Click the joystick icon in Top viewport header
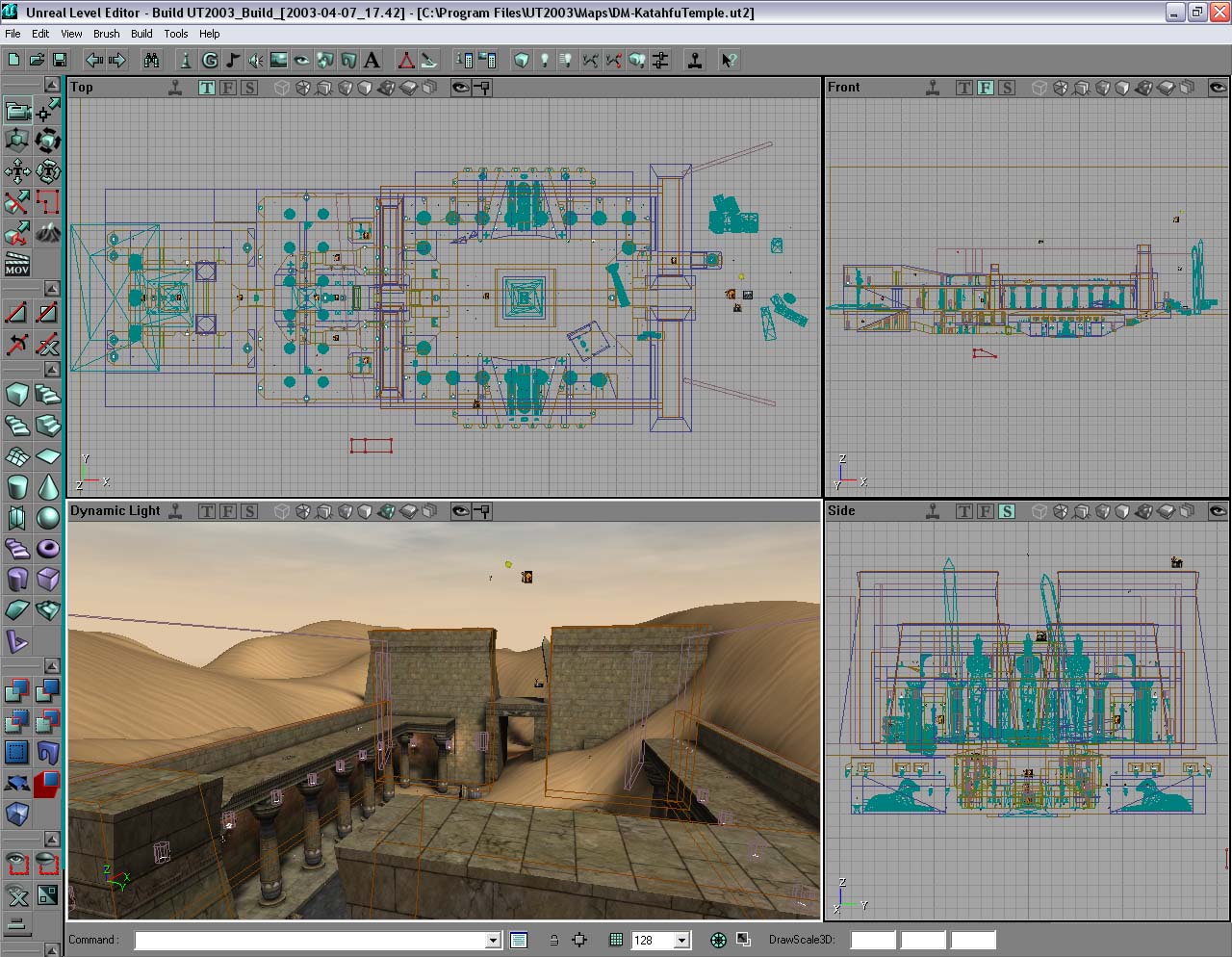 point(175,88)
